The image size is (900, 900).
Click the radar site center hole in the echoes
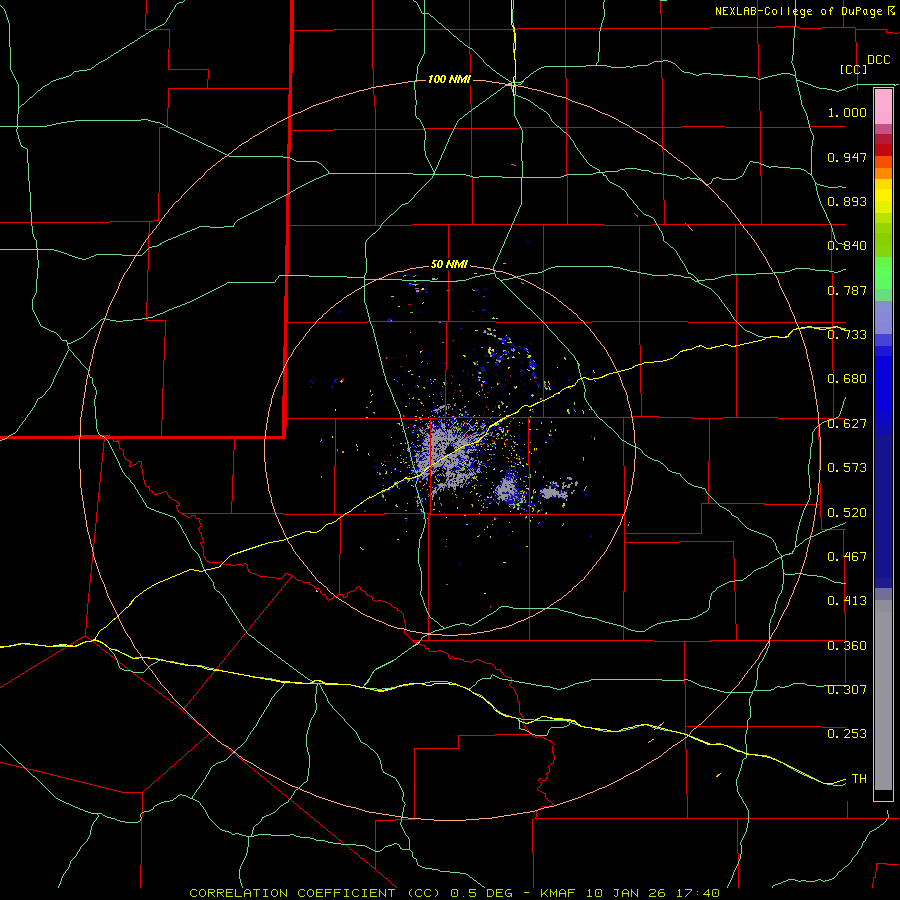[x=450, y=449]
